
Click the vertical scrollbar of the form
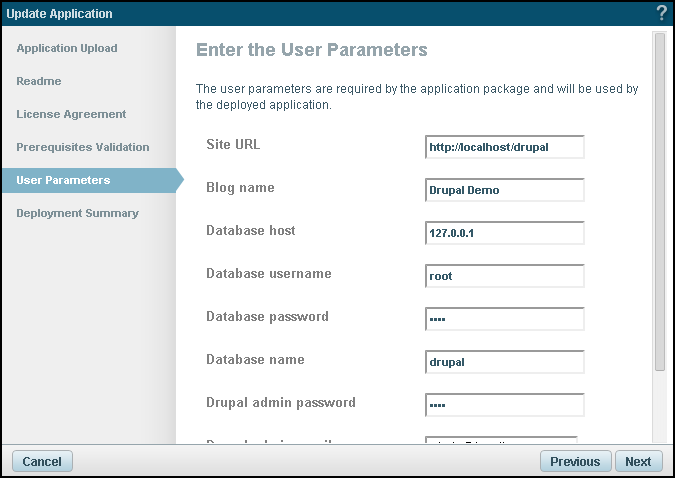(659, 200)
